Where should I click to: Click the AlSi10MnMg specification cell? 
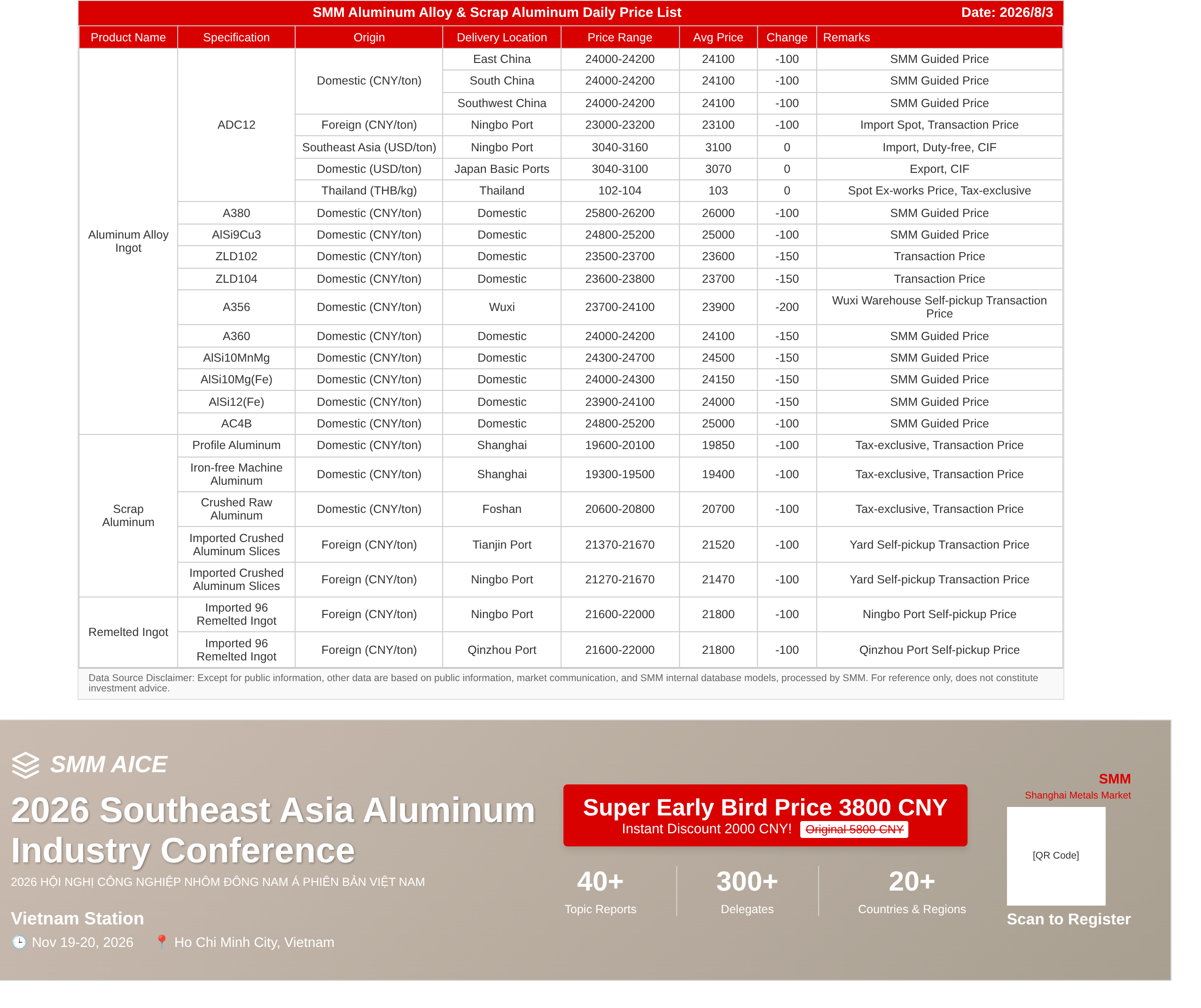236,358
